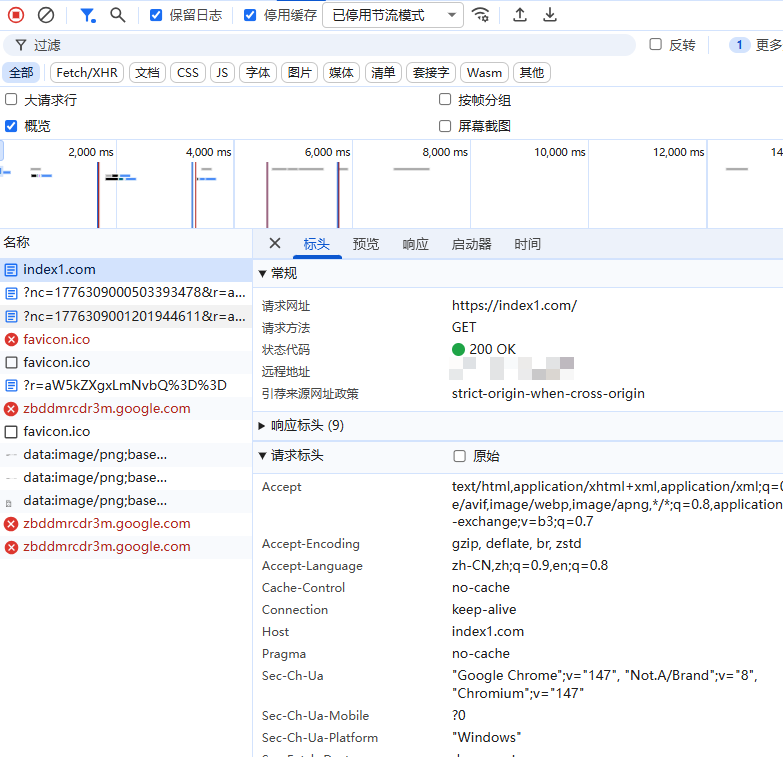Click the export HAR download icon

550,15
